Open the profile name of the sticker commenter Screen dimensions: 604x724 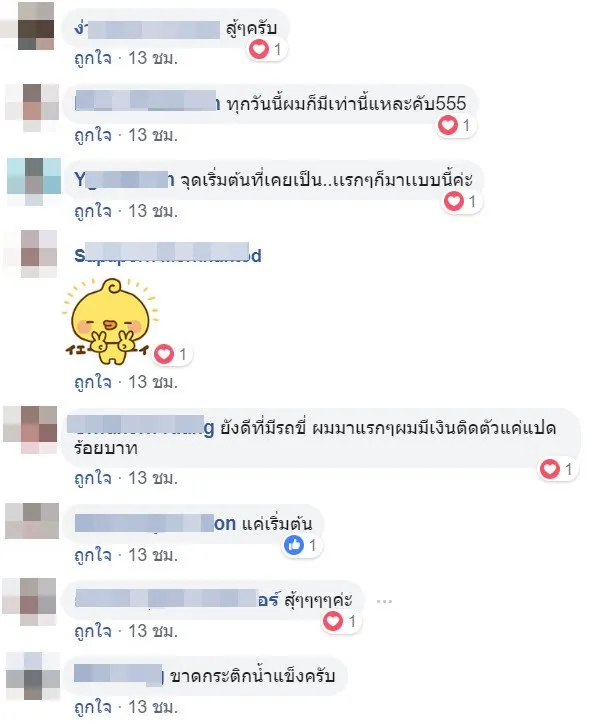(x=168, y=255)
